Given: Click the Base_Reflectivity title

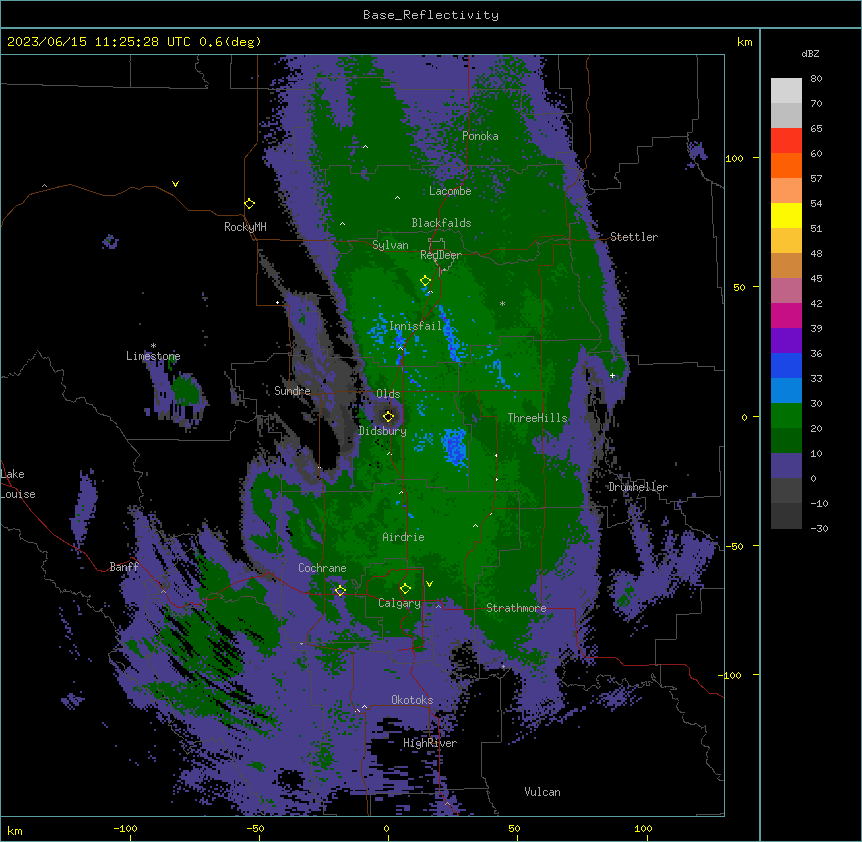Looking at the screenshot, I should (x=431, y=15).
